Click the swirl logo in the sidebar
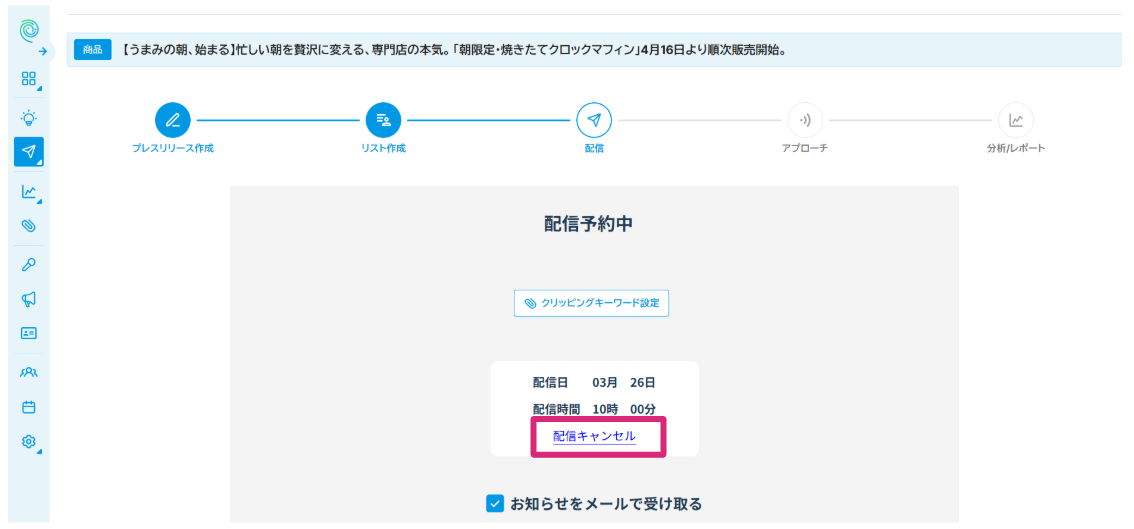The height and width of the screenshot is (529, 1134). point(29,30)
